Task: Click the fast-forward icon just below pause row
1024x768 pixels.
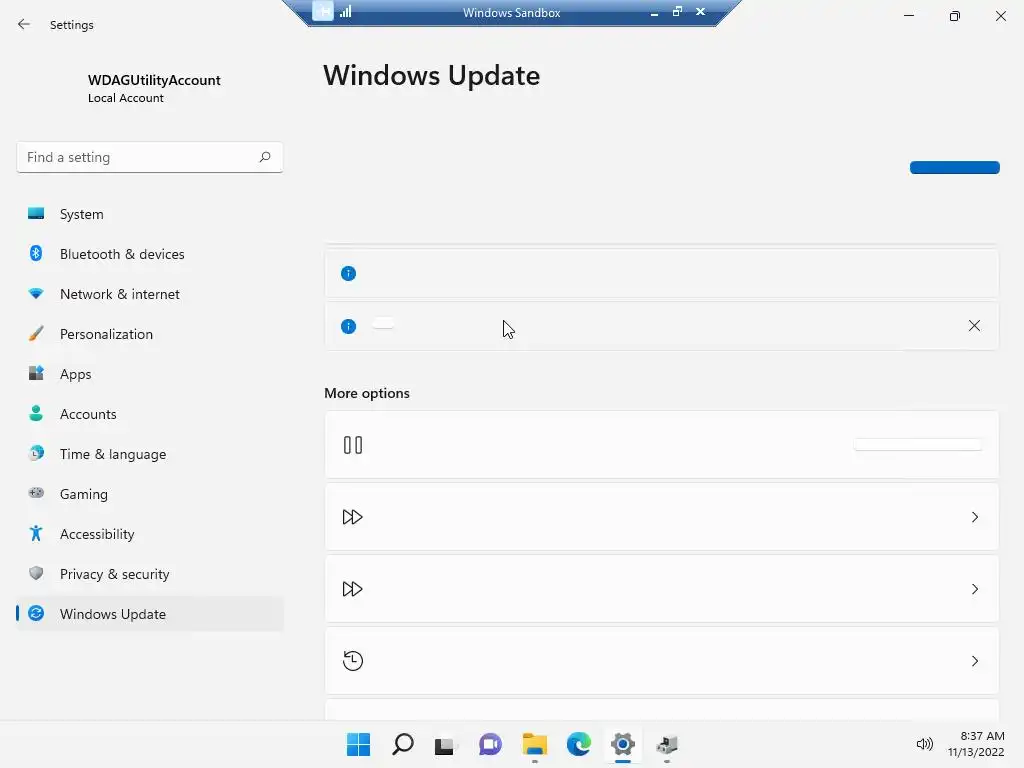Action: (x=353, y=517)
